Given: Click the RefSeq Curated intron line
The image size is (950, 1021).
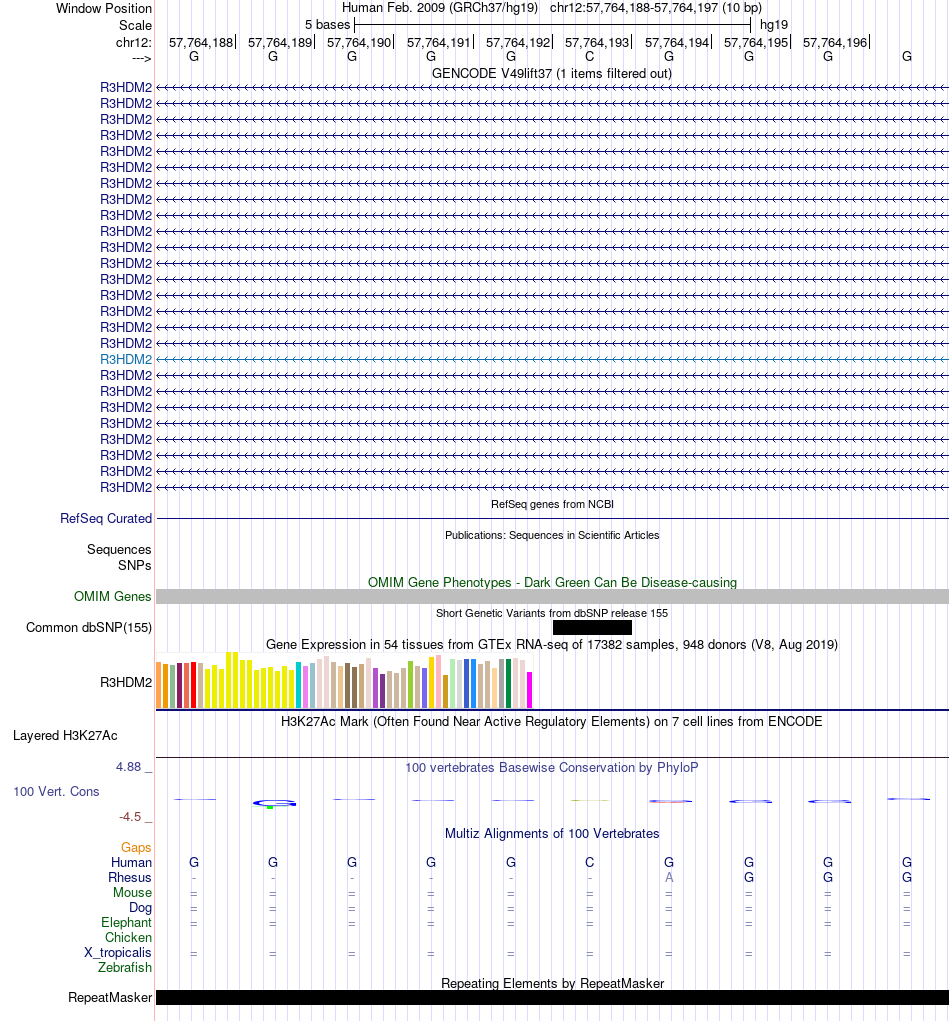Looking at the screenshot, I should pyautogui.click(x=552, y=518).
